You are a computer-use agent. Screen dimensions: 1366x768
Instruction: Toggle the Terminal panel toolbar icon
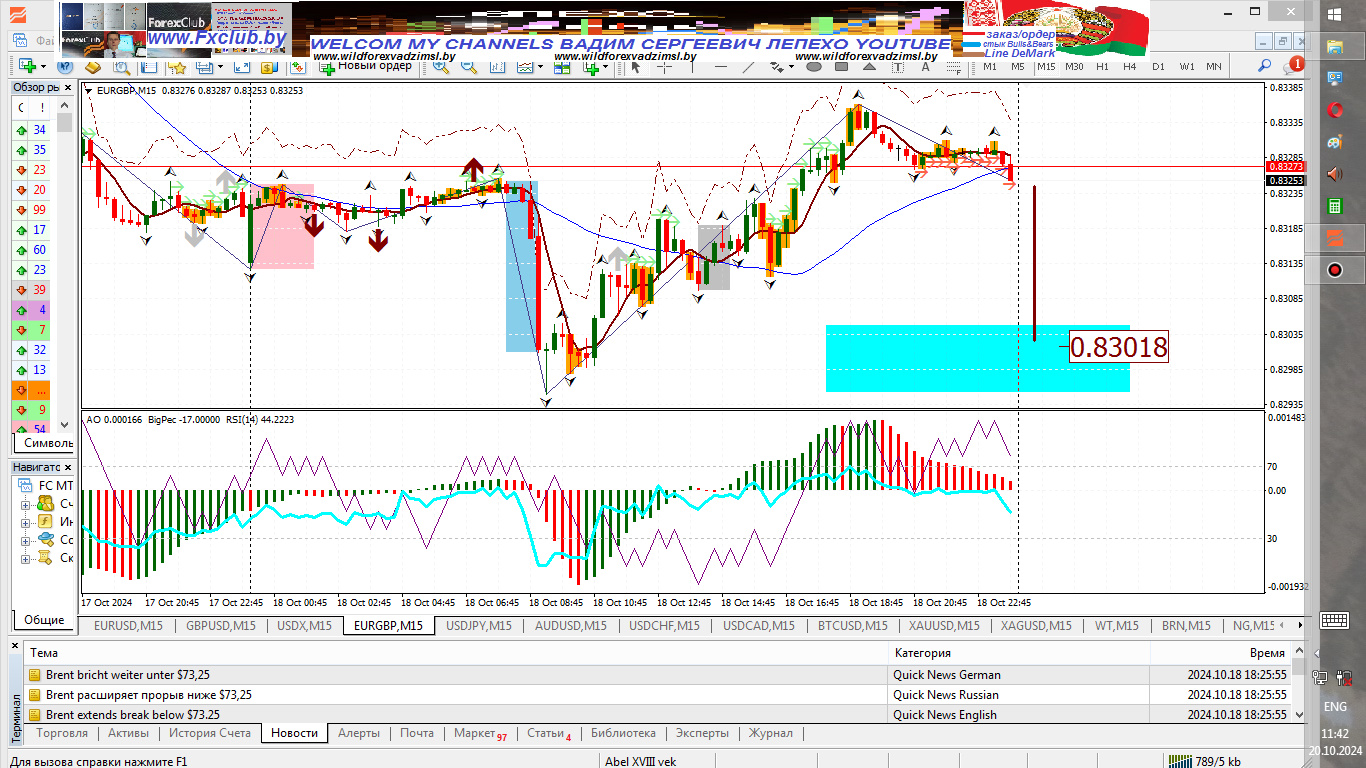click(204, 66)
